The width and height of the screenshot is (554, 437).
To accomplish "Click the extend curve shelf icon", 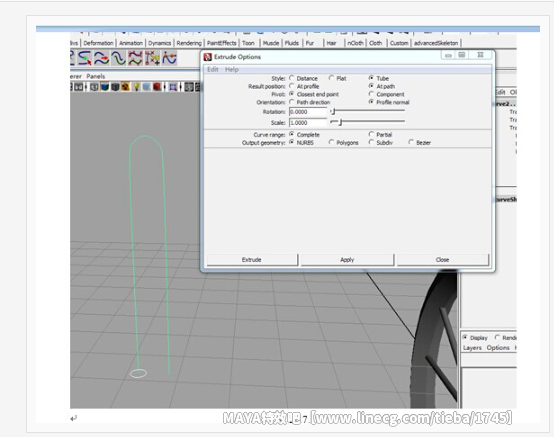I will coord(85,58).
